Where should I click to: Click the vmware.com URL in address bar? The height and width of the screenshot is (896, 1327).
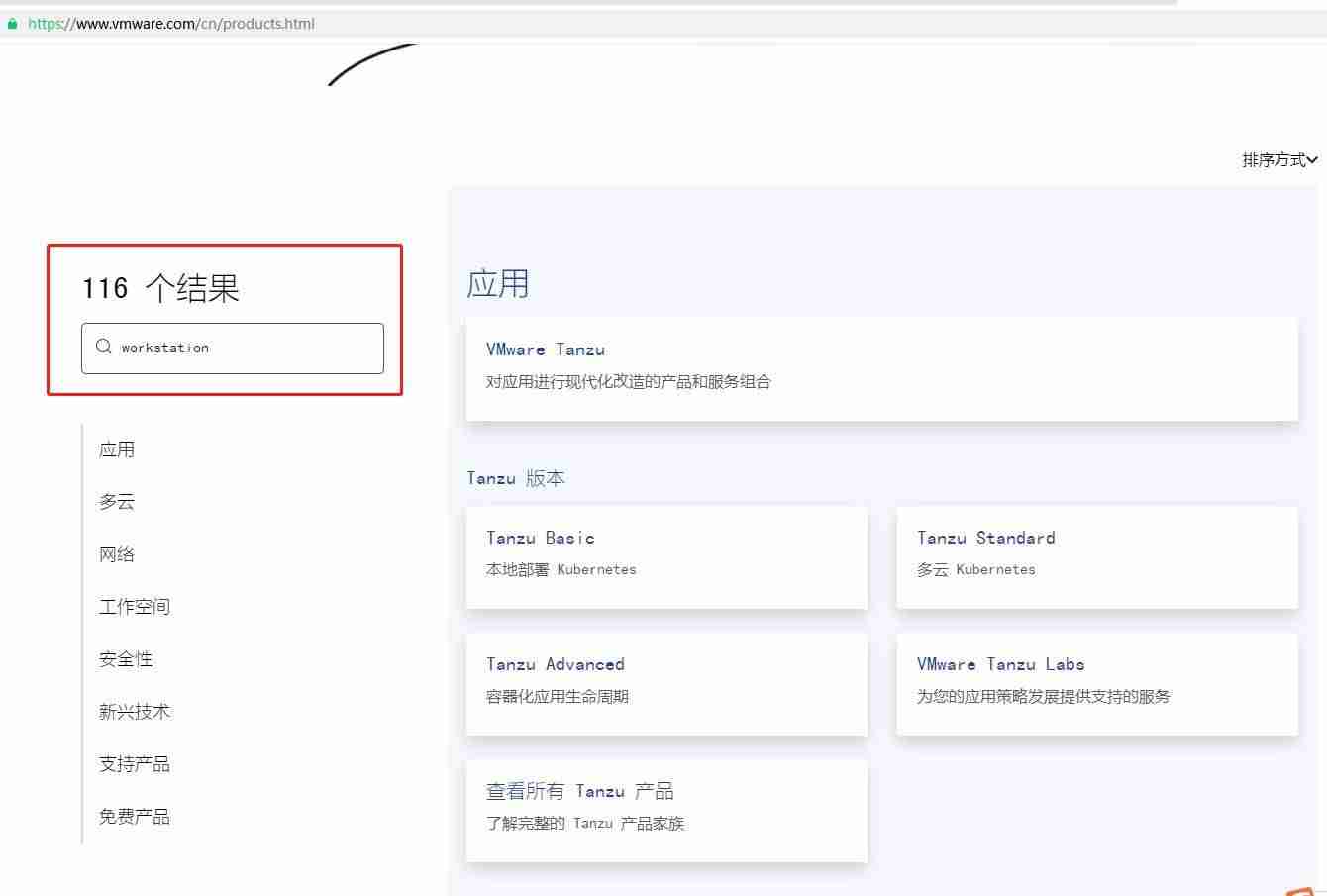(171, 24)
